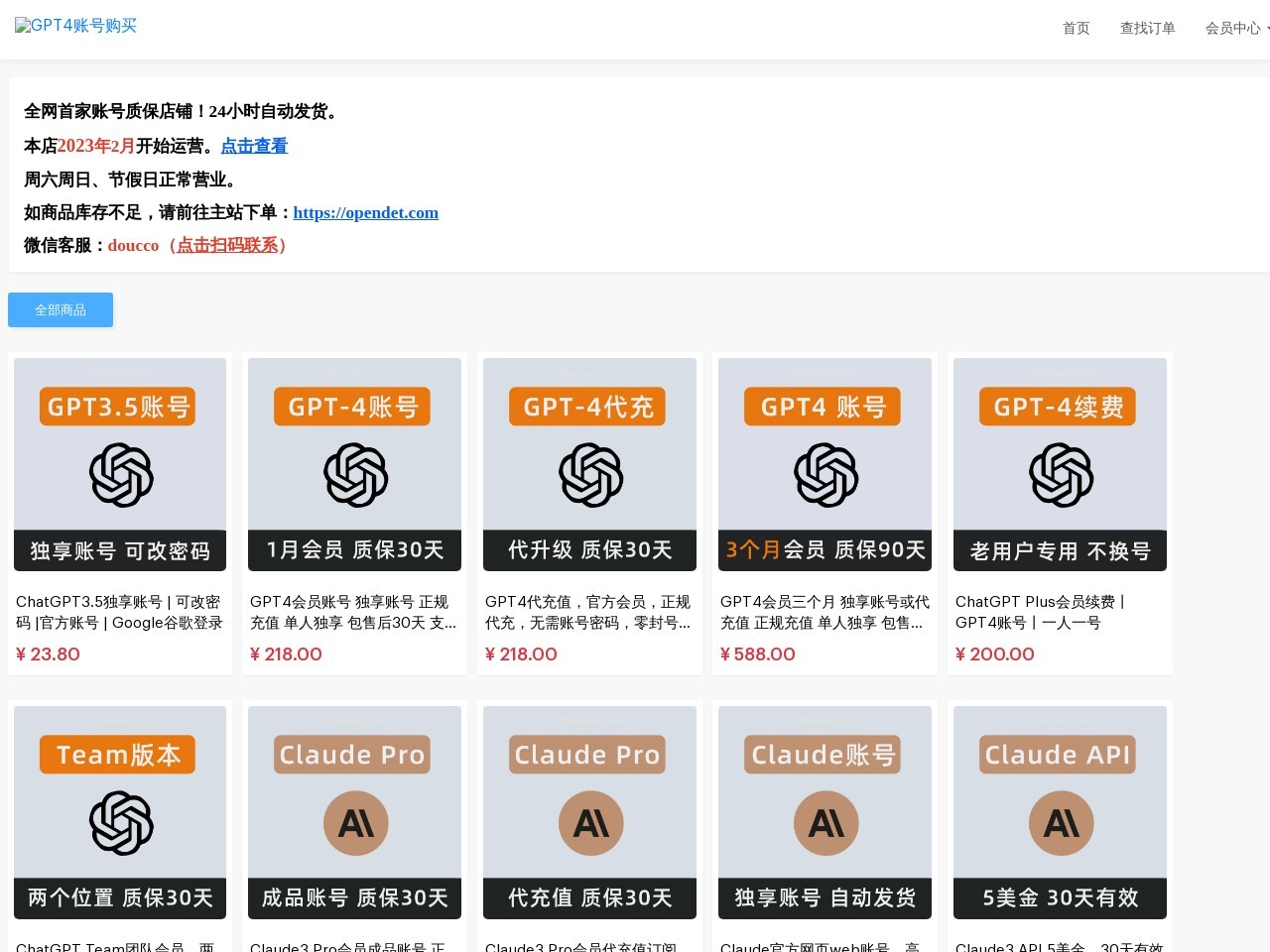Click Claude3 Pro会员代充值订阅 title
1270x952 pixels.
(580, 946)
